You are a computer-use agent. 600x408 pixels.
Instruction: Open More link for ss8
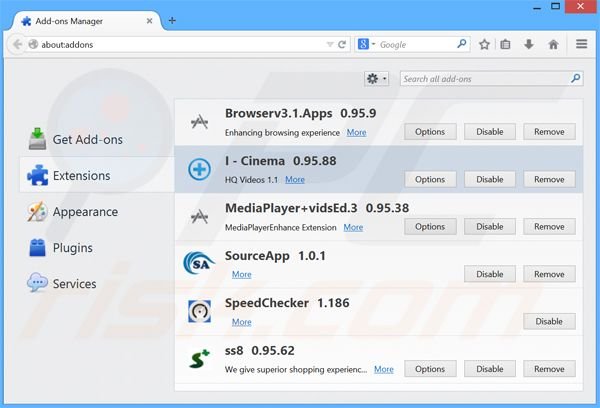[383, 369]
